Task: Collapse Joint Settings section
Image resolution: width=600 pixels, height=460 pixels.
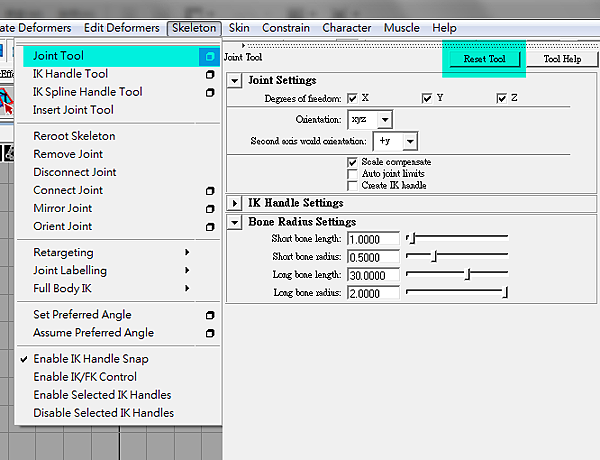Action: point(235,81)
